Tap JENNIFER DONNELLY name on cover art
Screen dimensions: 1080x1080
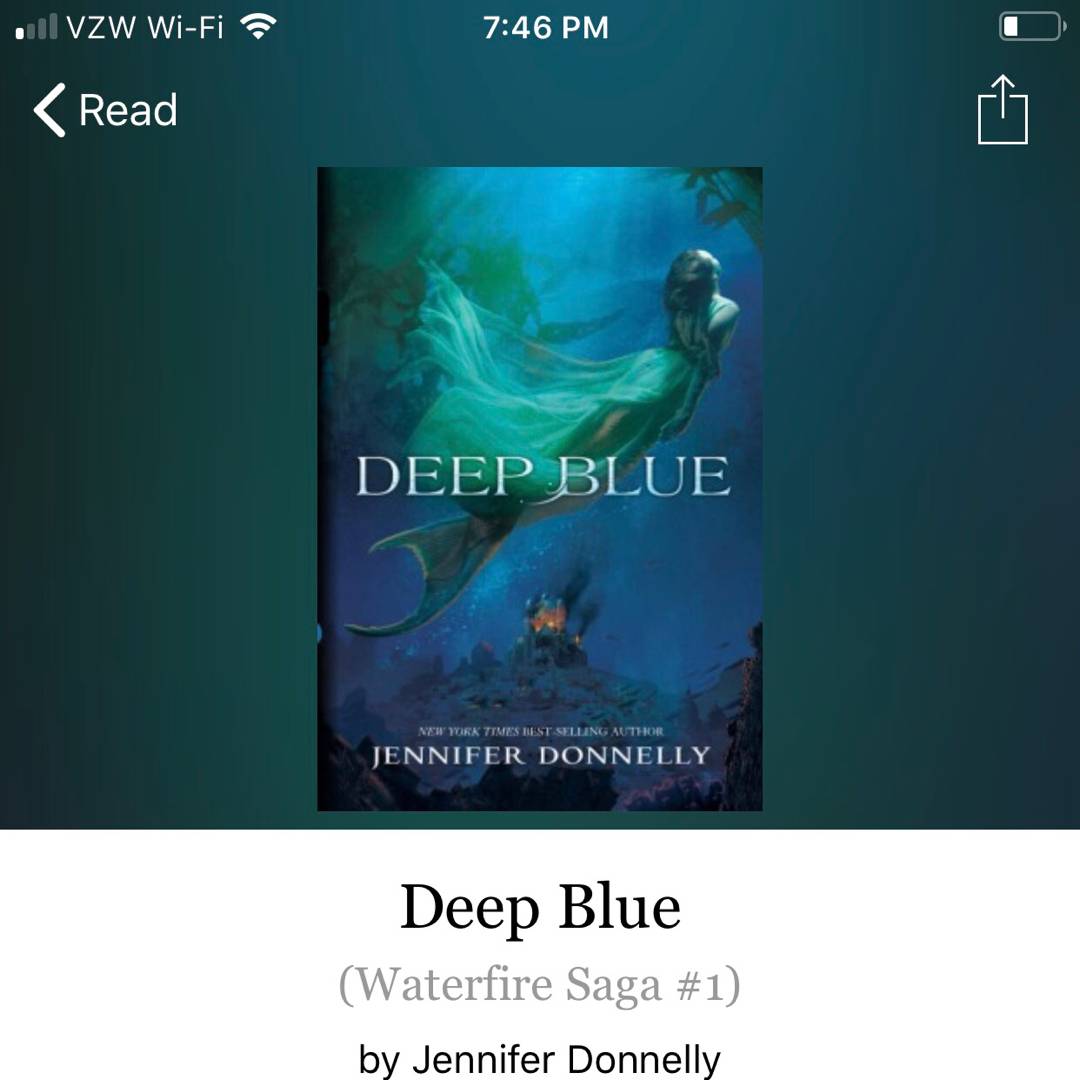[x=541, y=756]
